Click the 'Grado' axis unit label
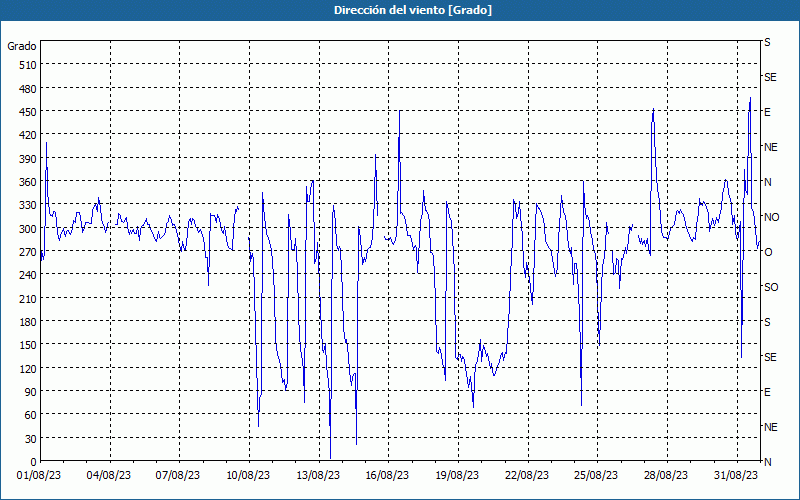Screen dimensions: 800x500 point(22,46)
